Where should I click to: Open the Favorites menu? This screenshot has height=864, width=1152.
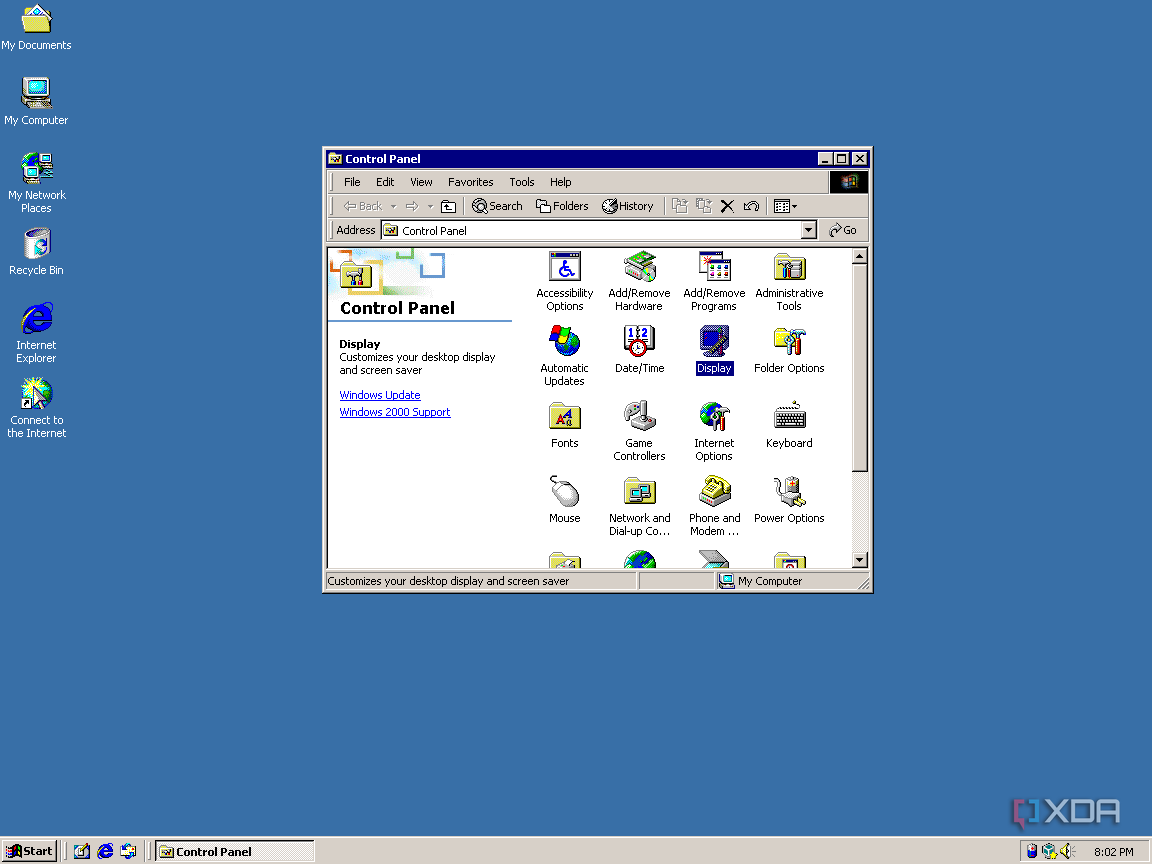tap(470, 182)
